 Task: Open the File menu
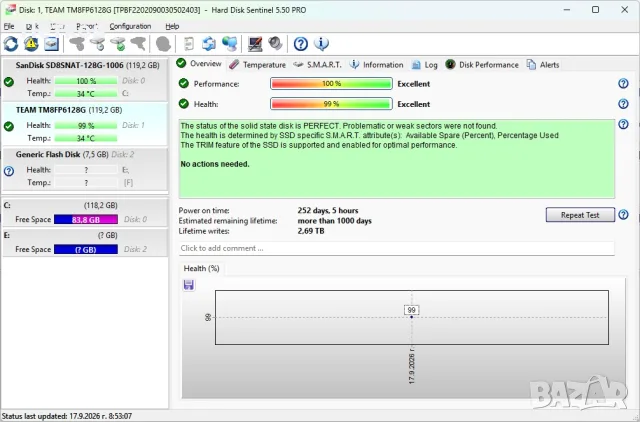[x=9, y=26]
